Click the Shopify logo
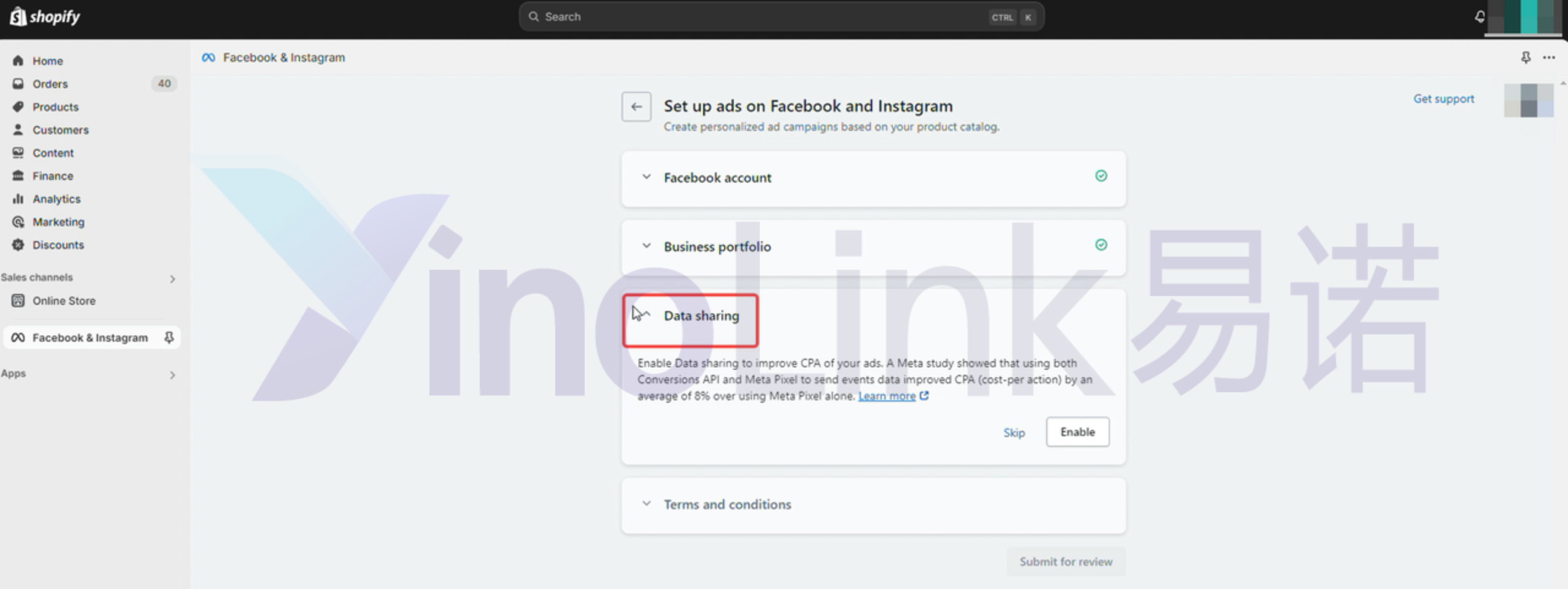This screenshot has width=1568, height=589. coord(45,17)
